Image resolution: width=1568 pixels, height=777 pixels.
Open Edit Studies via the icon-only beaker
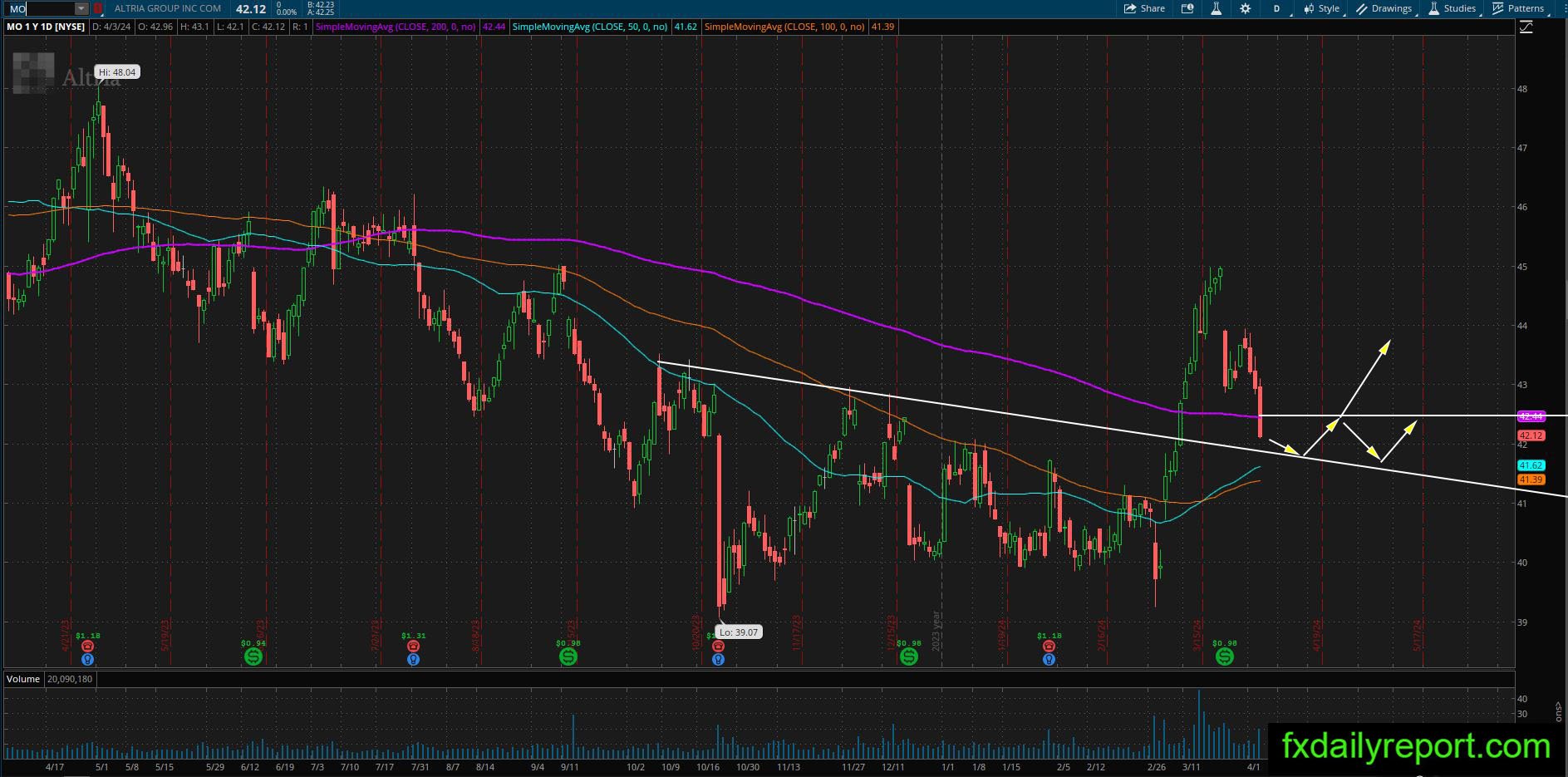1216,8
